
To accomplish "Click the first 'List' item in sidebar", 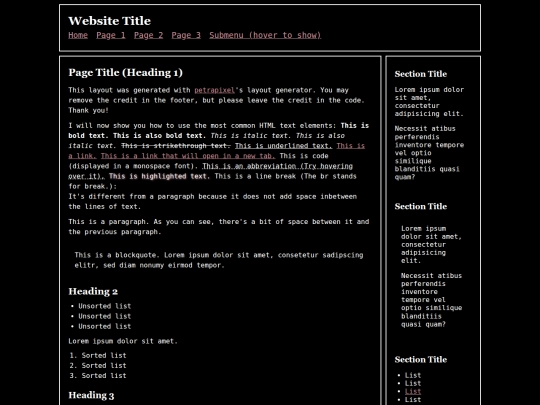I will tap(413, 375).
